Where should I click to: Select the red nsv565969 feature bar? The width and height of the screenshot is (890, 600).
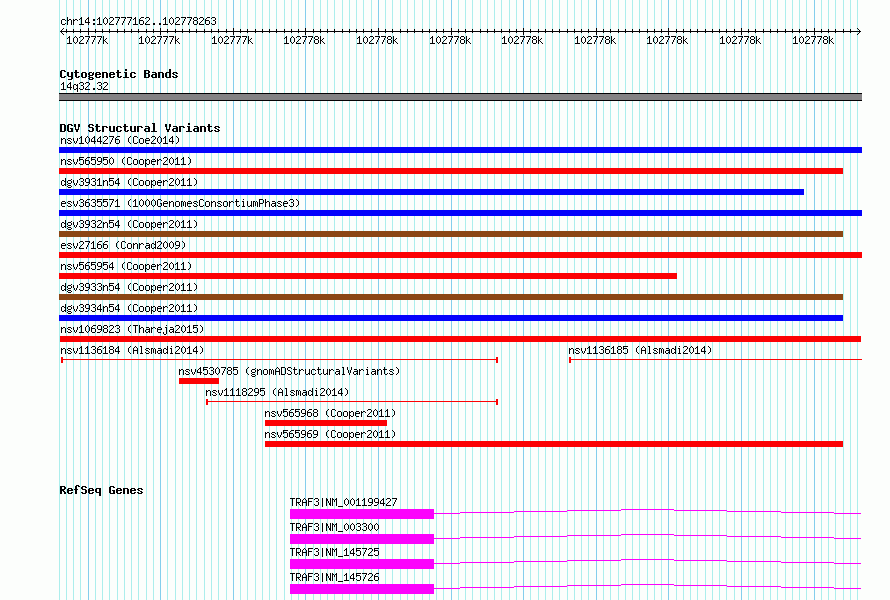point(554,444)
